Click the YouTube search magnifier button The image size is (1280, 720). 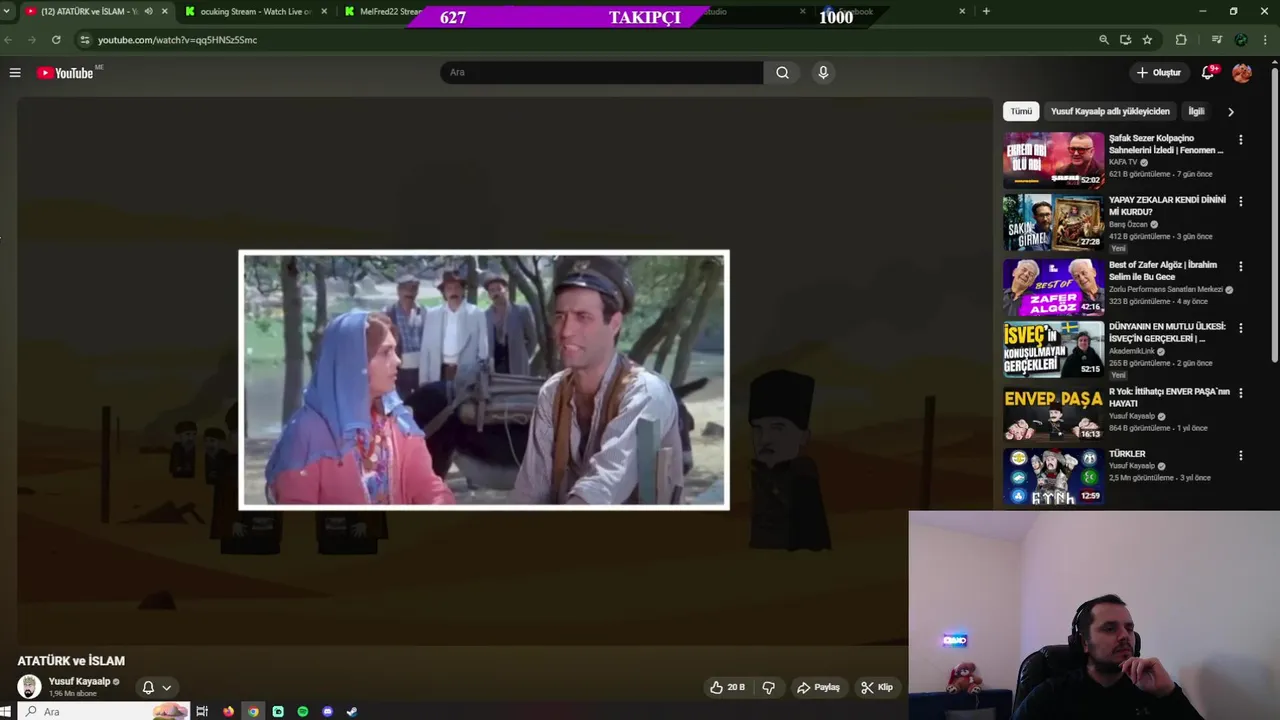click(782, 72)
